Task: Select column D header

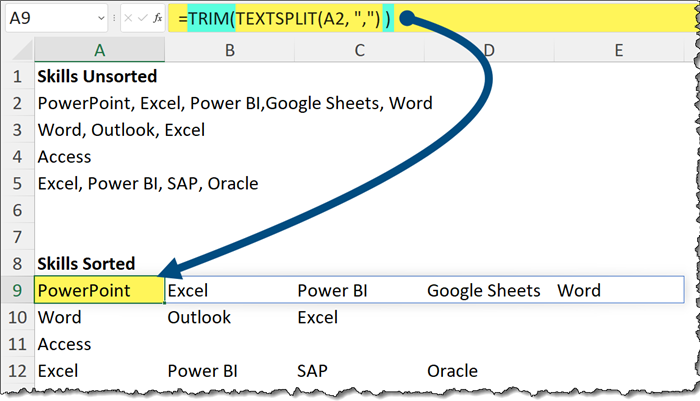Action: pyautogui.click(x=488, y=51)
